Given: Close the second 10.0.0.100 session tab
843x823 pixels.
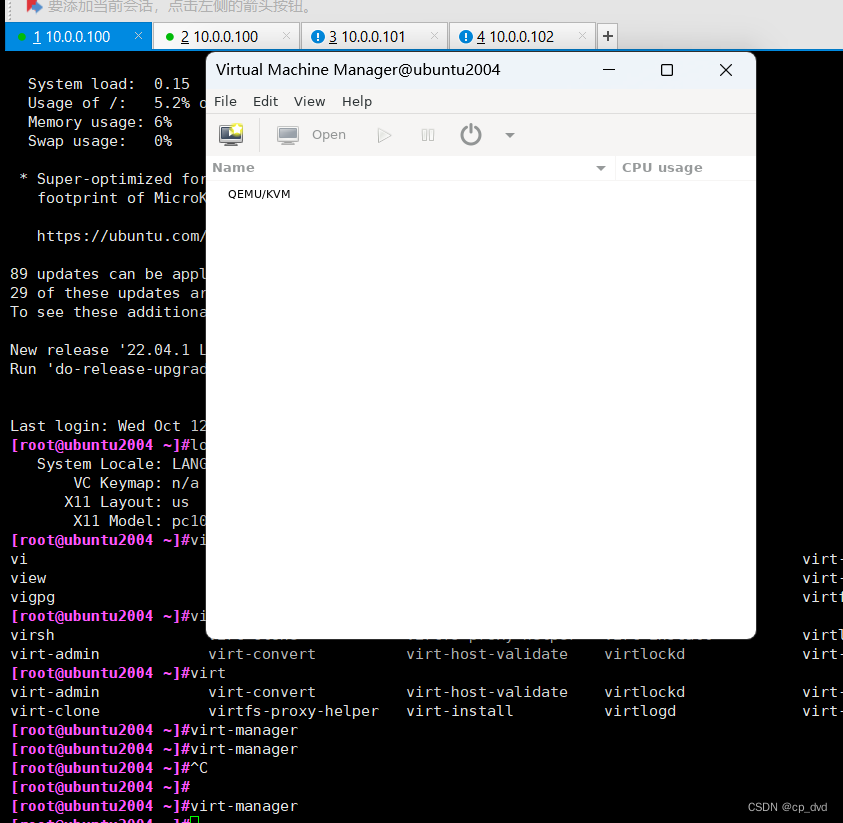Looking at the screenshot, I should click(x=286, y=35).
